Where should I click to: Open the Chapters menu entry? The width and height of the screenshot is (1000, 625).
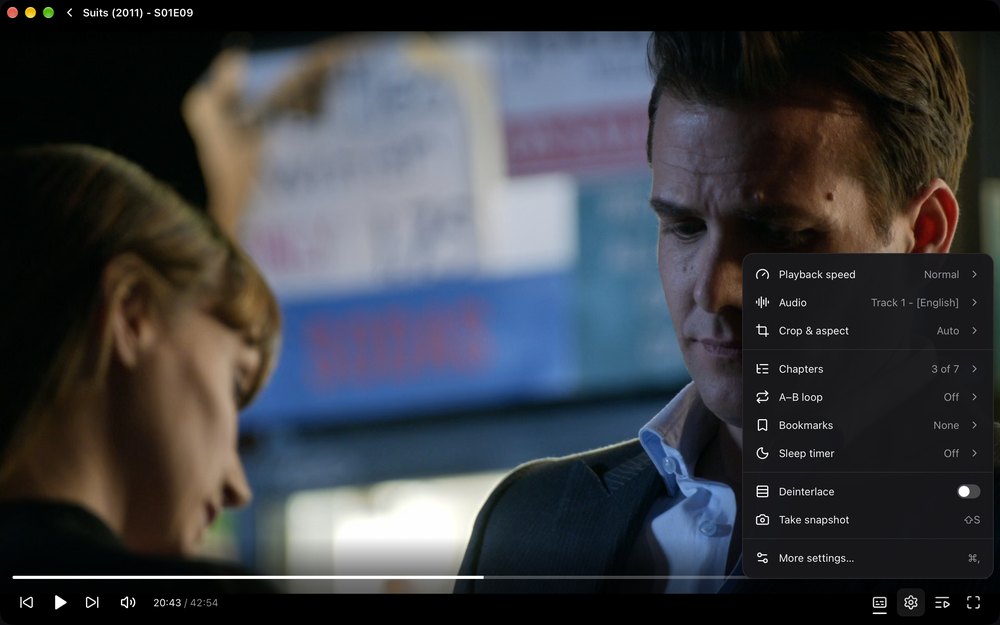tap(867, 369)
